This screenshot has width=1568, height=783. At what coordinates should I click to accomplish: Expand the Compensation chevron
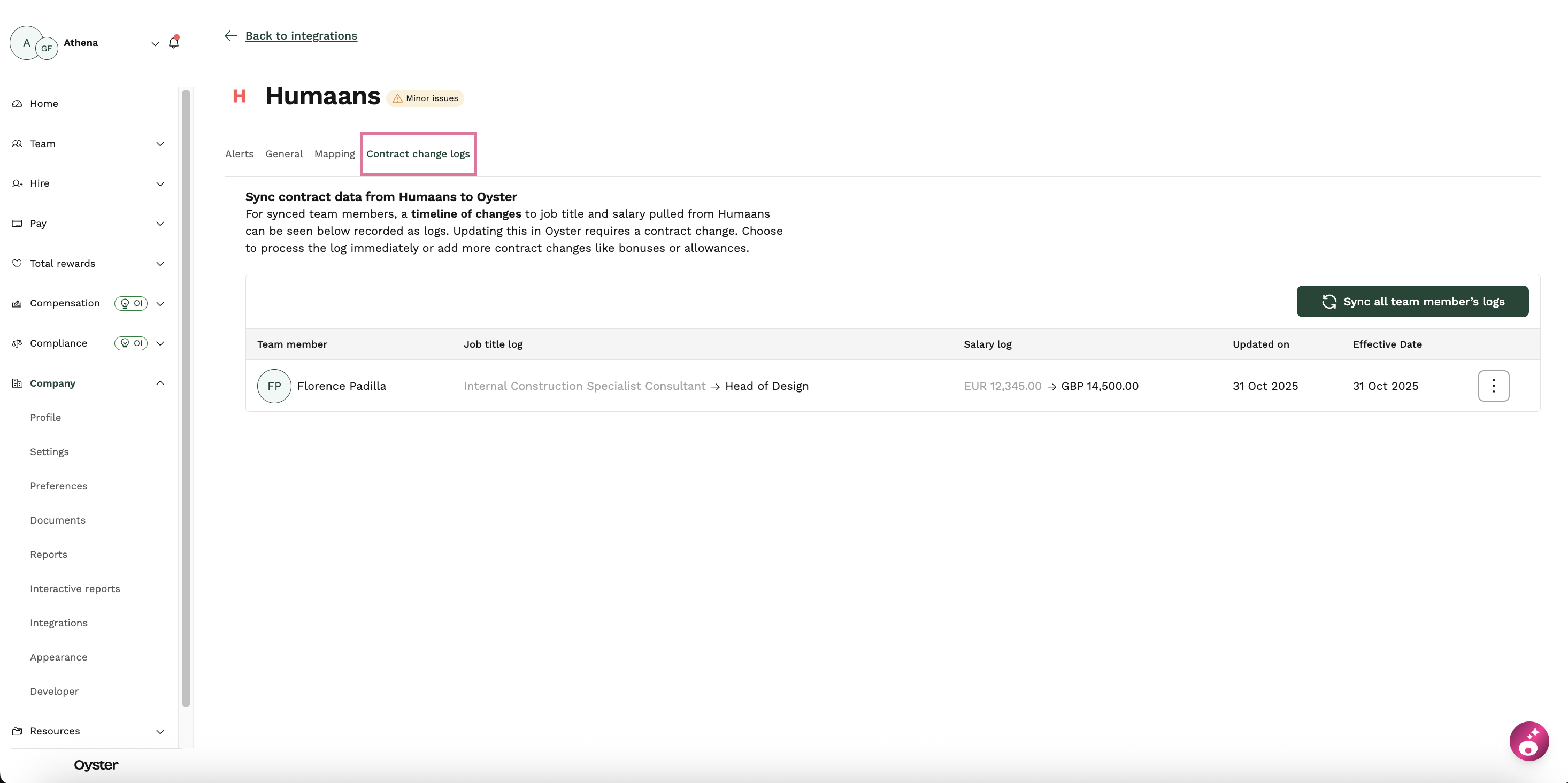pyautogui.click(x=160, y=303)
